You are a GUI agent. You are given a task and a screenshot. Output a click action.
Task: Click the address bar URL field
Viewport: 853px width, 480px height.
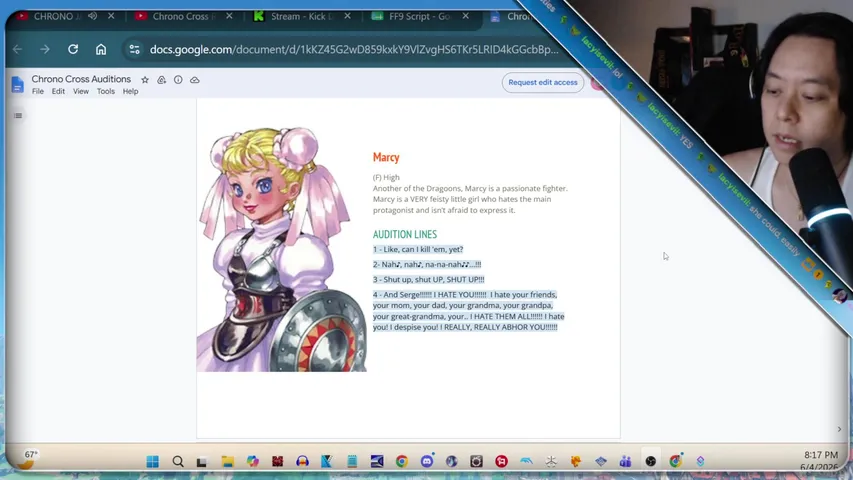pos(354,50)
